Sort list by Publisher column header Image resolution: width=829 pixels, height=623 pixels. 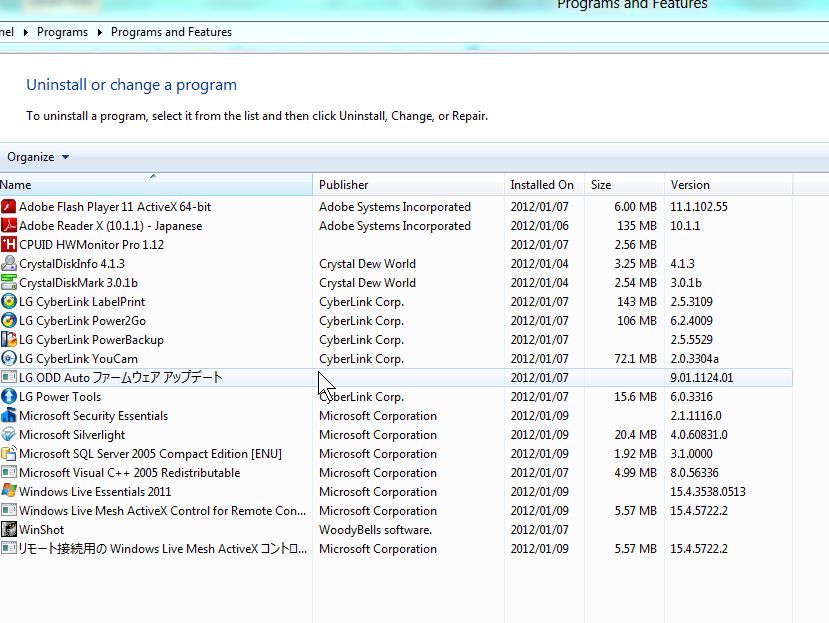(408, 185)
